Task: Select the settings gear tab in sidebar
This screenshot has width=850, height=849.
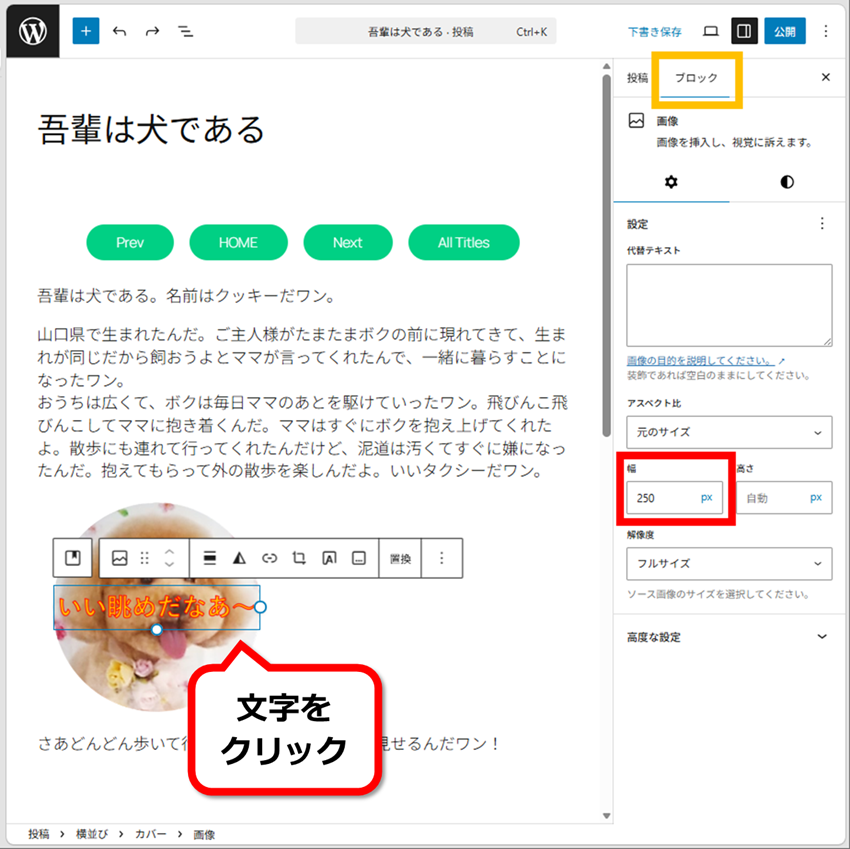Action: coord(671,182)
